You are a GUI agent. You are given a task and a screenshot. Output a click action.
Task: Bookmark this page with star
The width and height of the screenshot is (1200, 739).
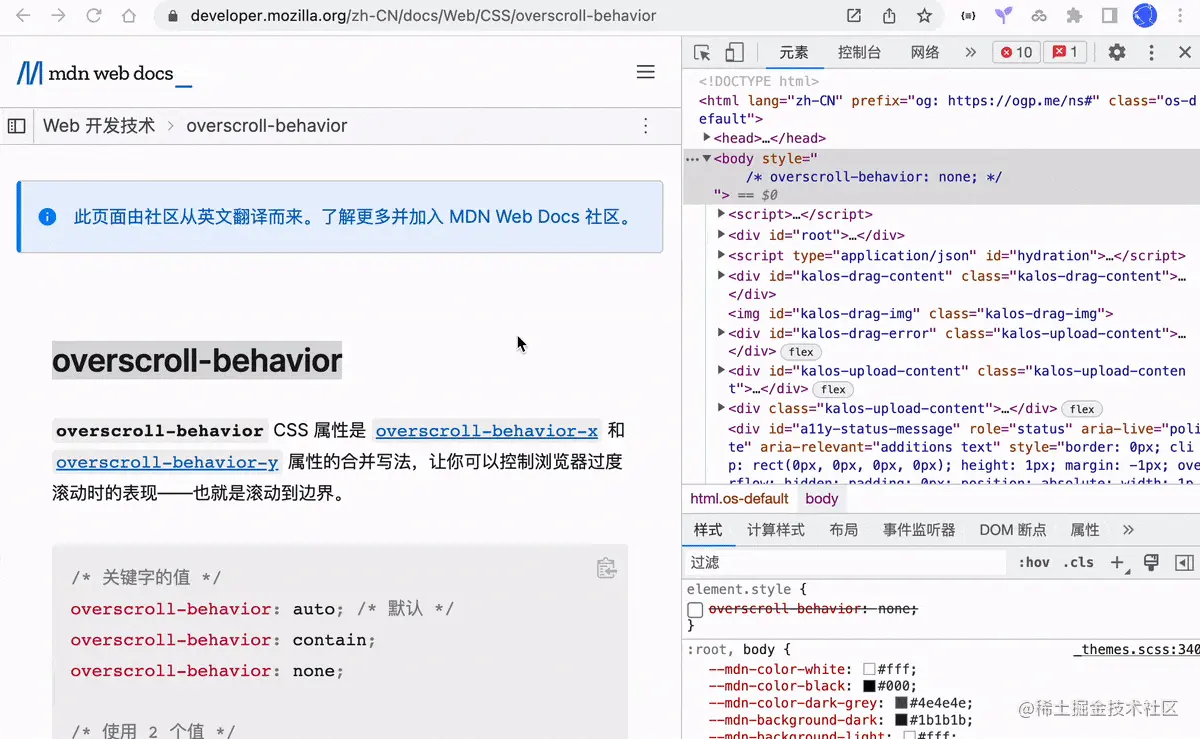point(924,16)
